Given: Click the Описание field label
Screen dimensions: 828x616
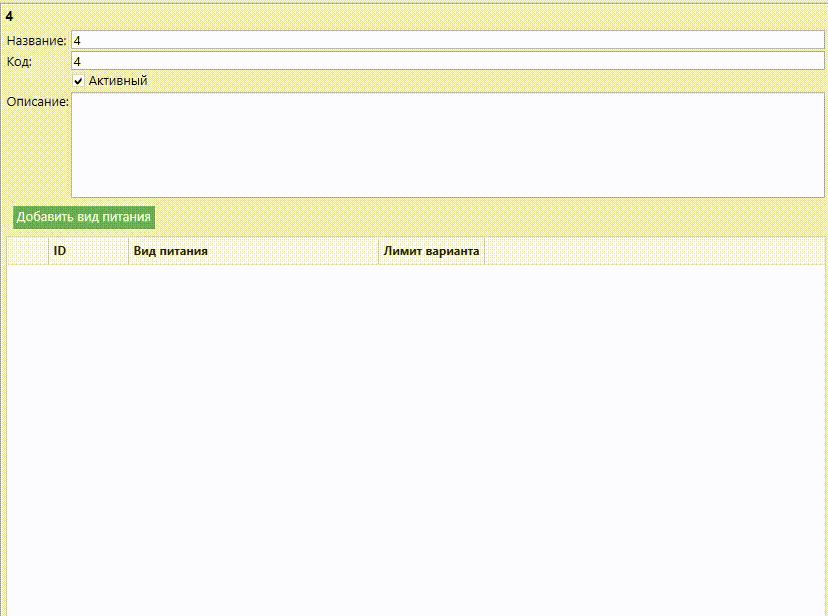Looking at the screenshot, I should click(37, 101).
